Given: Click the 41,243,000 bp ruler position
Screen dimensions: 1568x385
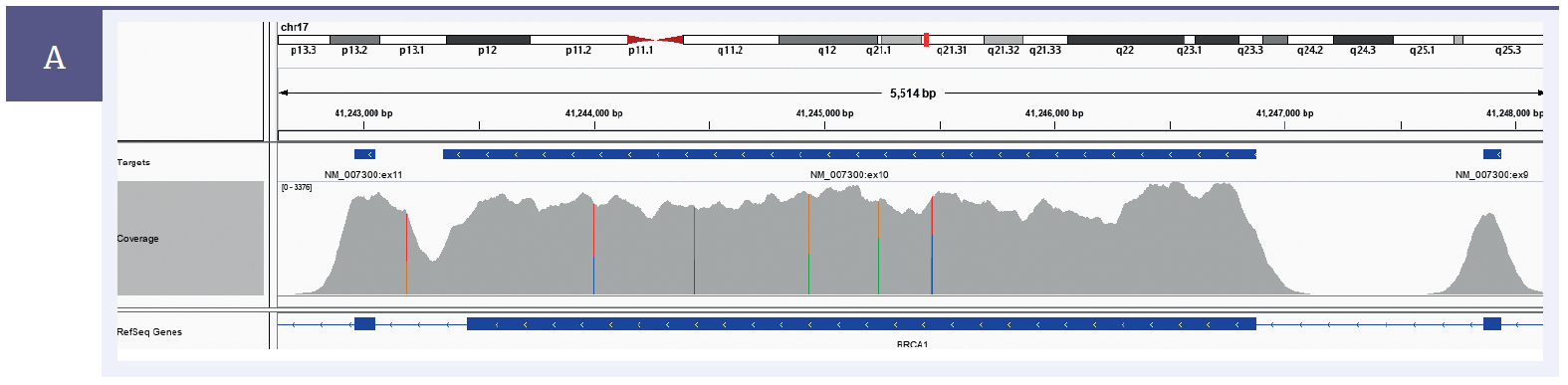Looking at the screenshot, I should 363,113.
